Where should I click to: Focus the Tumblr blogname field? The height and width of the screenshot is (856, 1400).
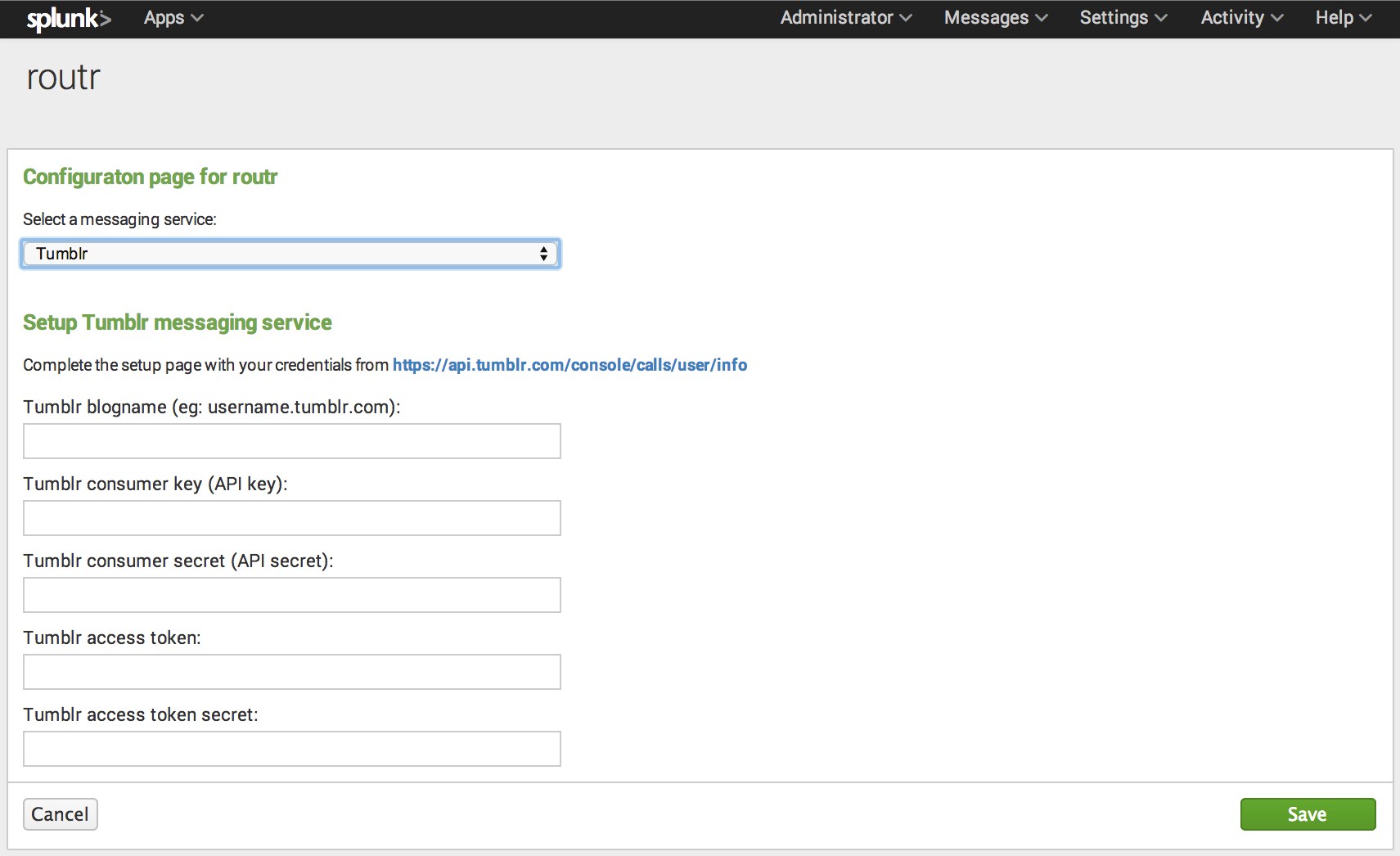pyautogui.click(x=292, y=441)
